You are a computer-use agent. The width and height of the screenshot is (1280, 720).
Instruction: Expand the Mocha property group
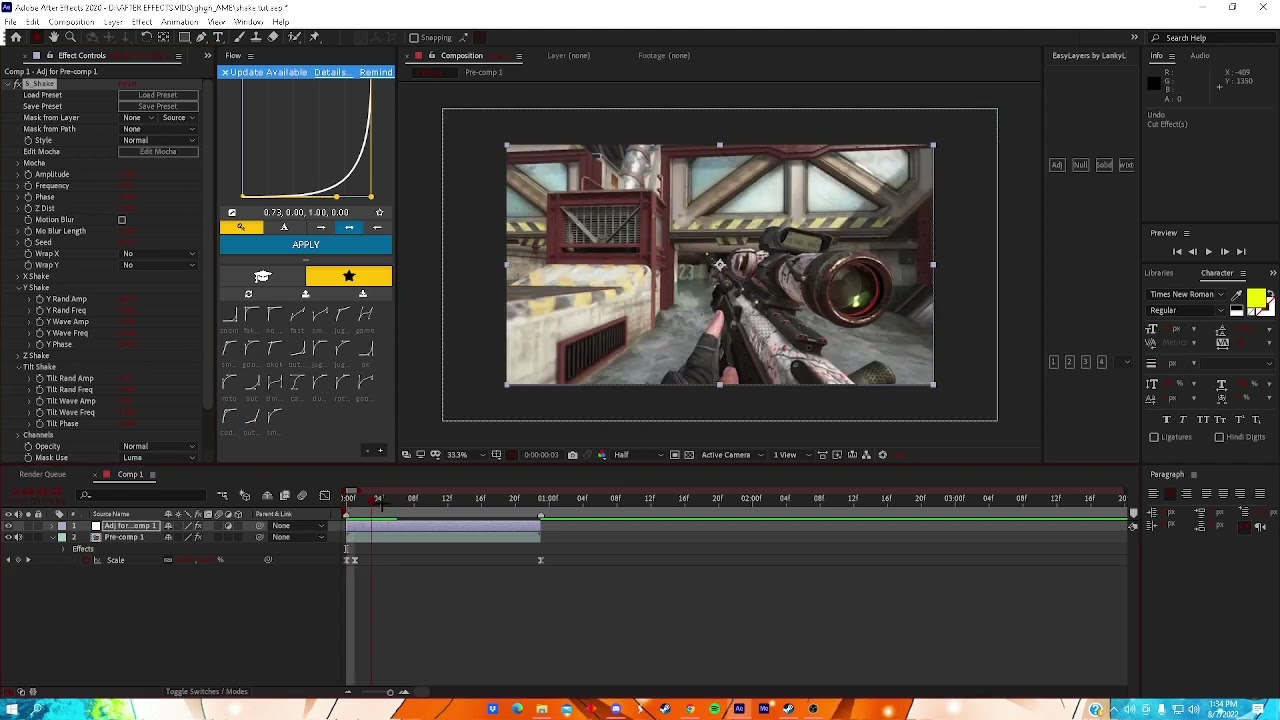point(17,163)
